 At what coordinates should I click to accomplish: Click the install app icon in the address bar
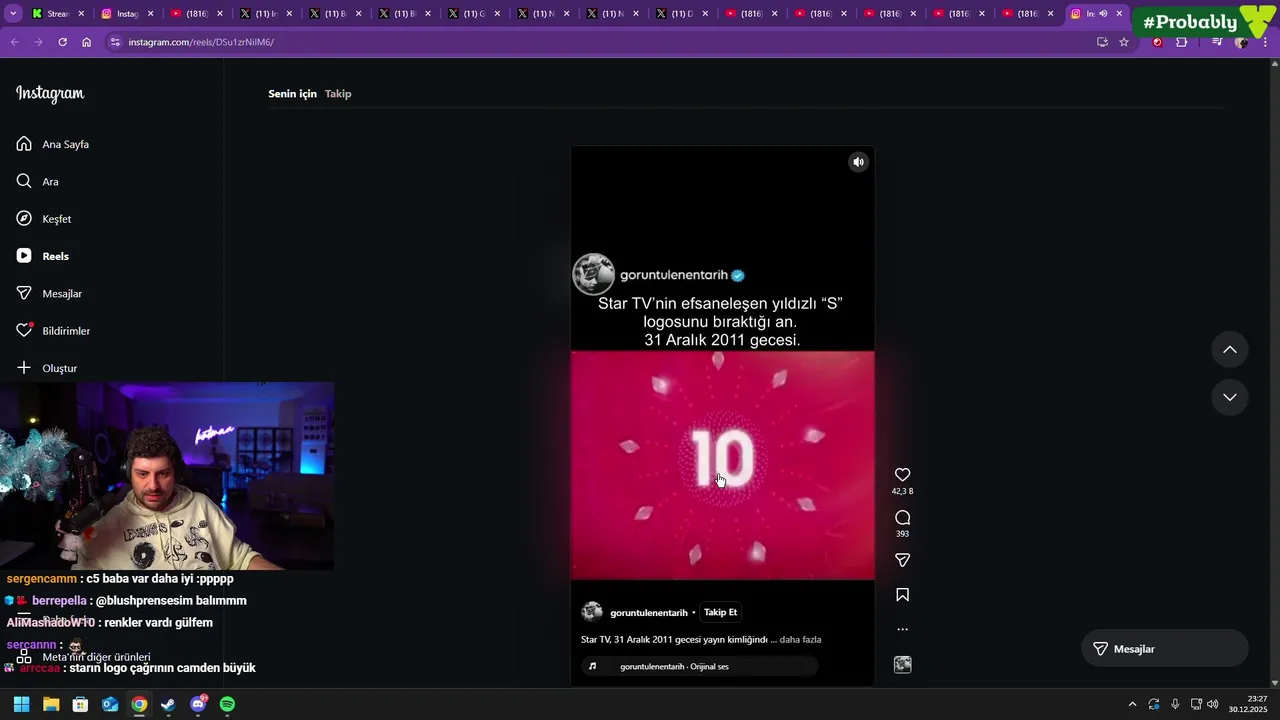[1102, 42]
